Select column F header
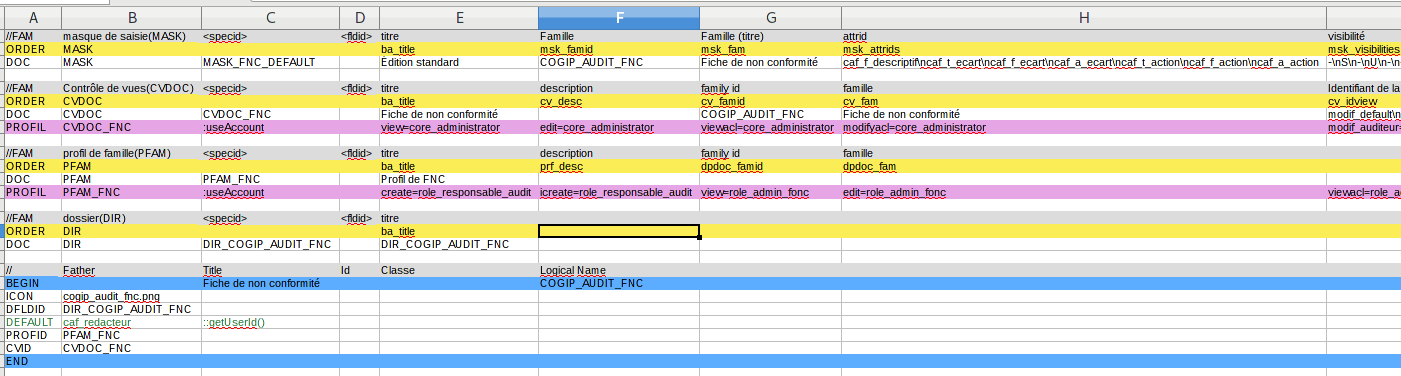Image resolution: width=1401 pixels, height=376 pixels. [x=618, y=17]
